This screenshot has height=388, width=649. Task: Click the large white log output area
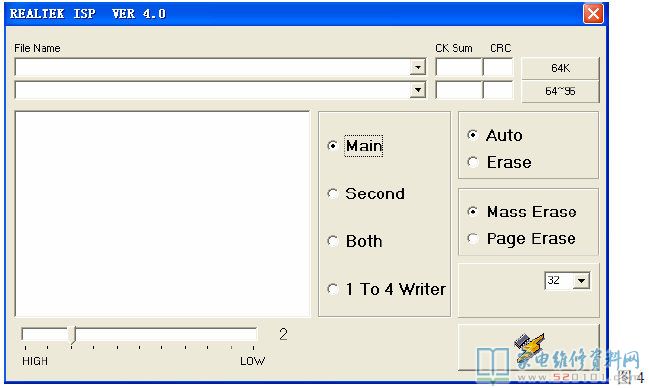tap(162, 214)
